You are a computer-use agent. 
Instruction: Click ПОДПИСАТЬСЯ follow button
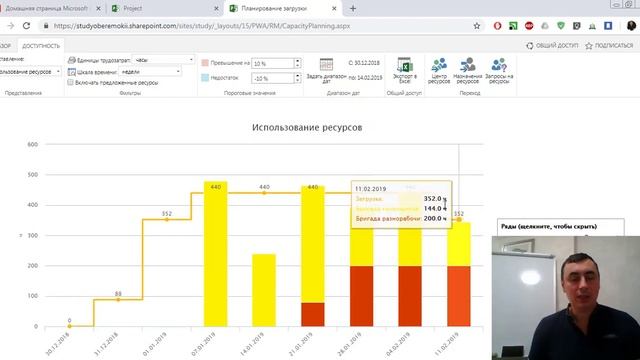pyautogui.click(x=609, y=46)
